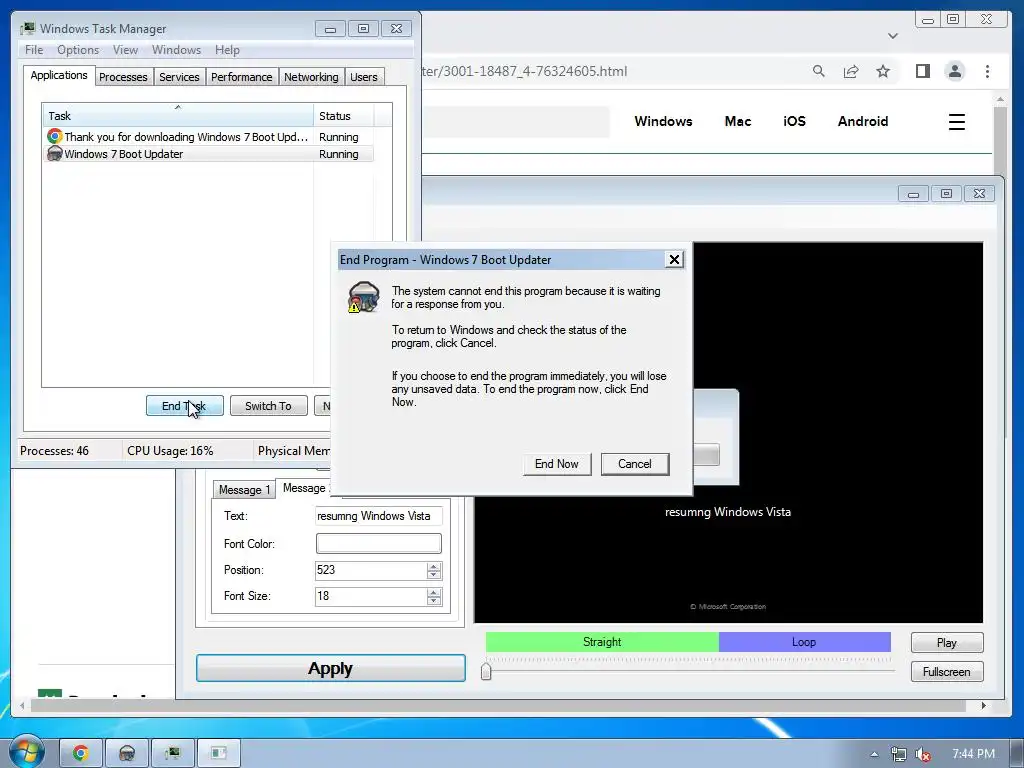The width and height of the screenshot is (1024, 768).
Task: Click the animation frame slider handle
Action: tap(486, 671)
